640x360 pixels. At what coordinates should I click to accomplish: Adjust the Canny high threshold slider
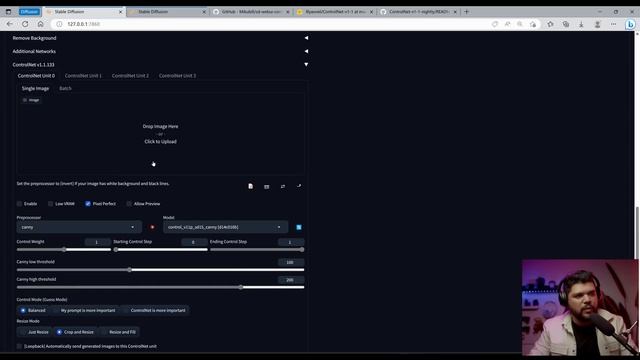160,287
